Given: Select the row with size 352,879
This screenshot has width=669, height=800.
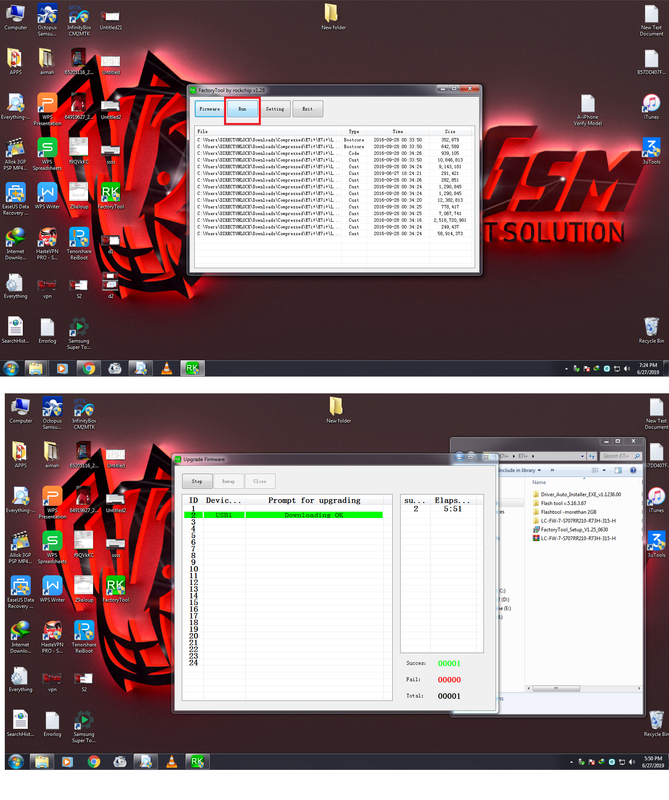Looking at the screenshot, I should point(334,139).
